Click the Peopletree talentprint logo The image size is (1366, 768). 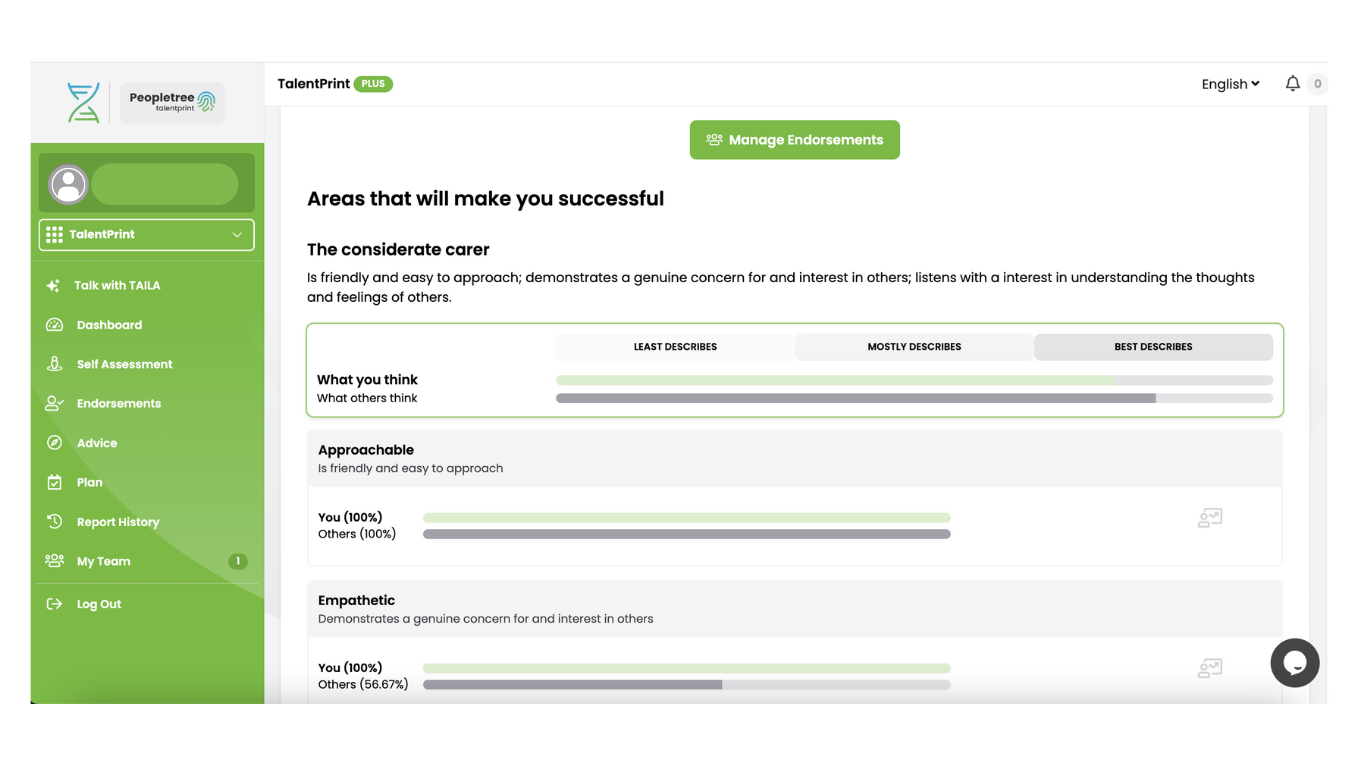click(172, 102)
